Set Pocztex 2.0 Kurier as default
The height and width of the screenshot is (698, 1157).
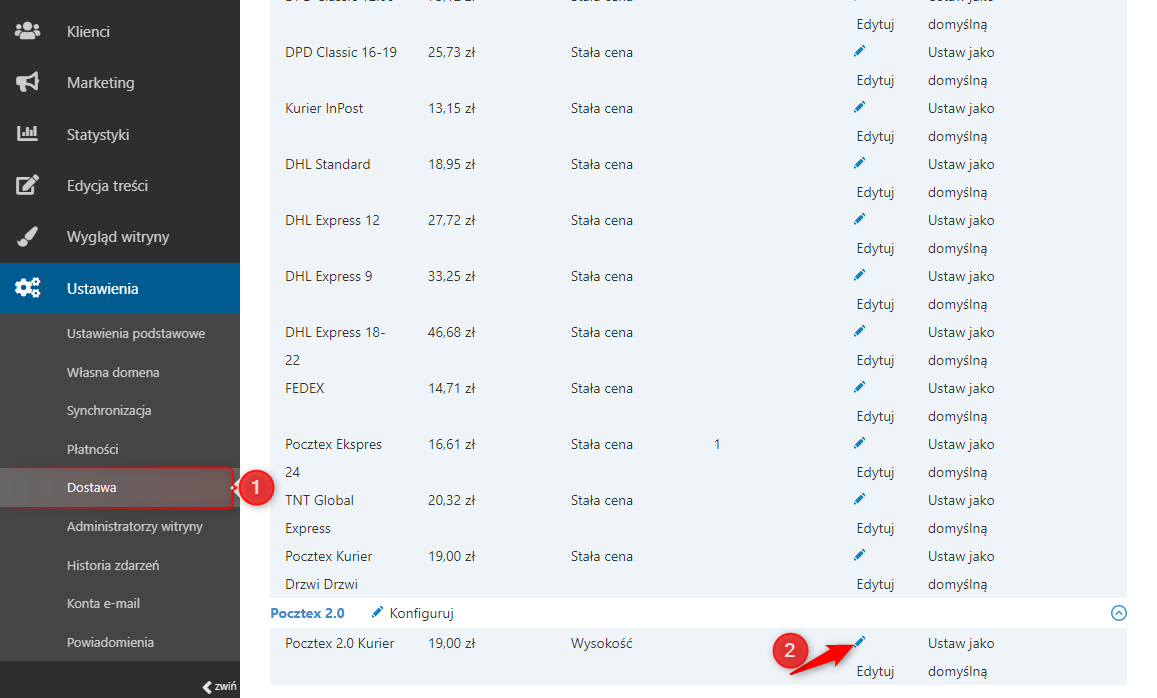961,657
